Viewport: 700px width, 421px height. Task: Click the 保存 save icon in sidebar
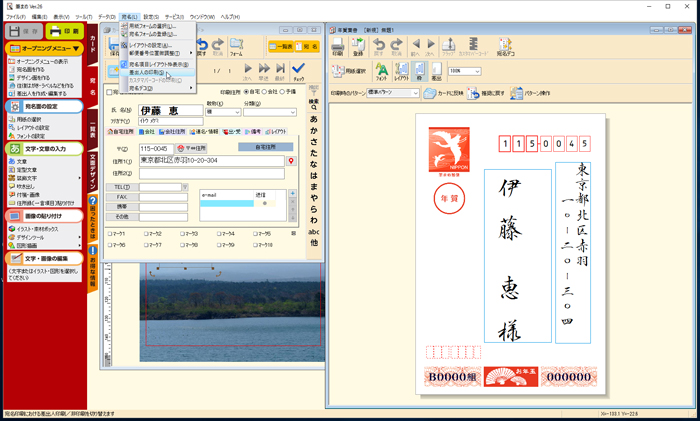(23, 31)
